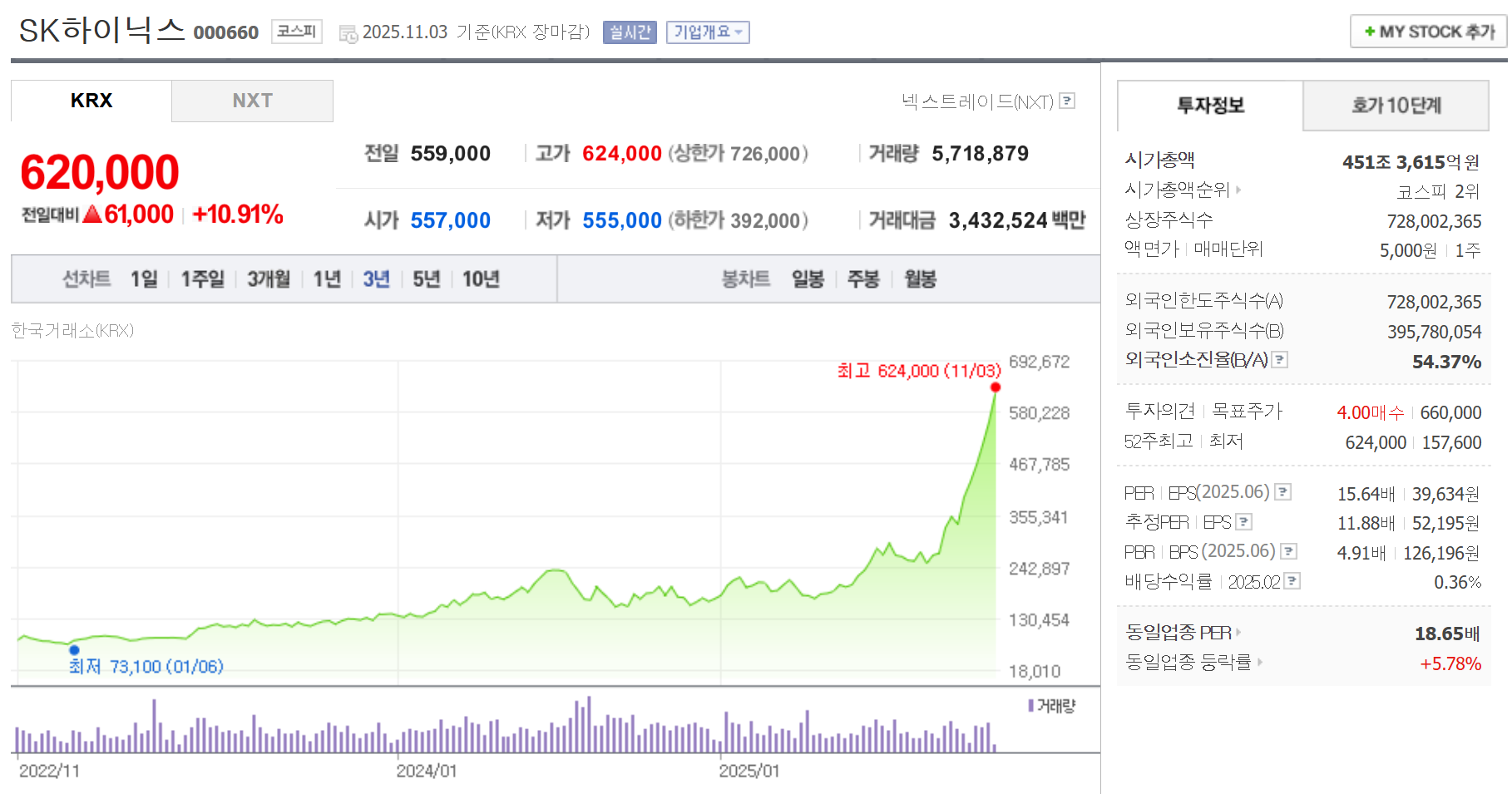Click the stock code 000660

tap(226, 32)
